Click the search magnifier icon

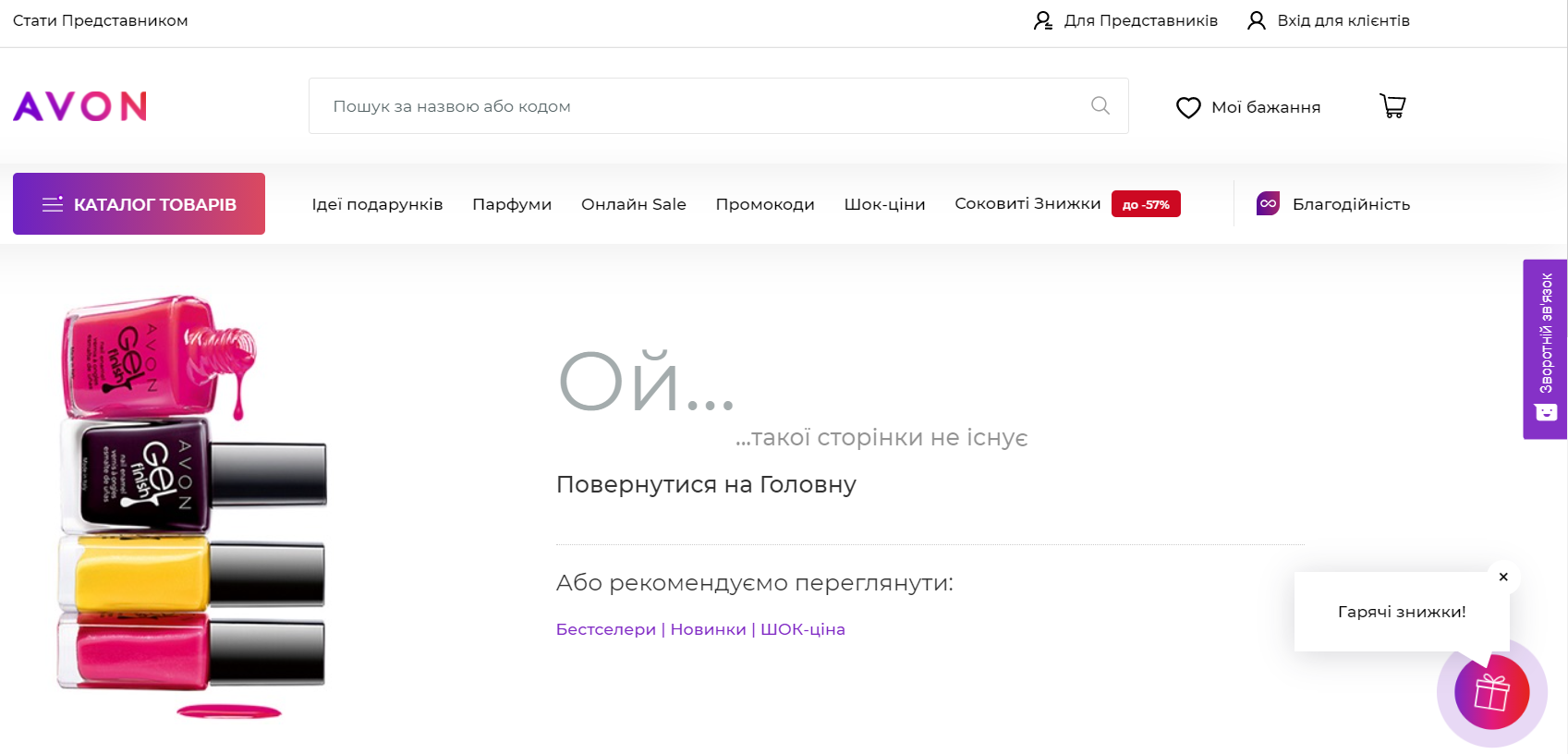1100,106
